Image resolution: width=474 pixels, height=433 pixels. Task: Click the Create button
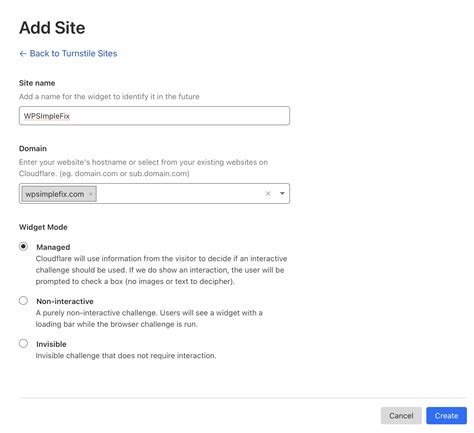click(446, 416)
